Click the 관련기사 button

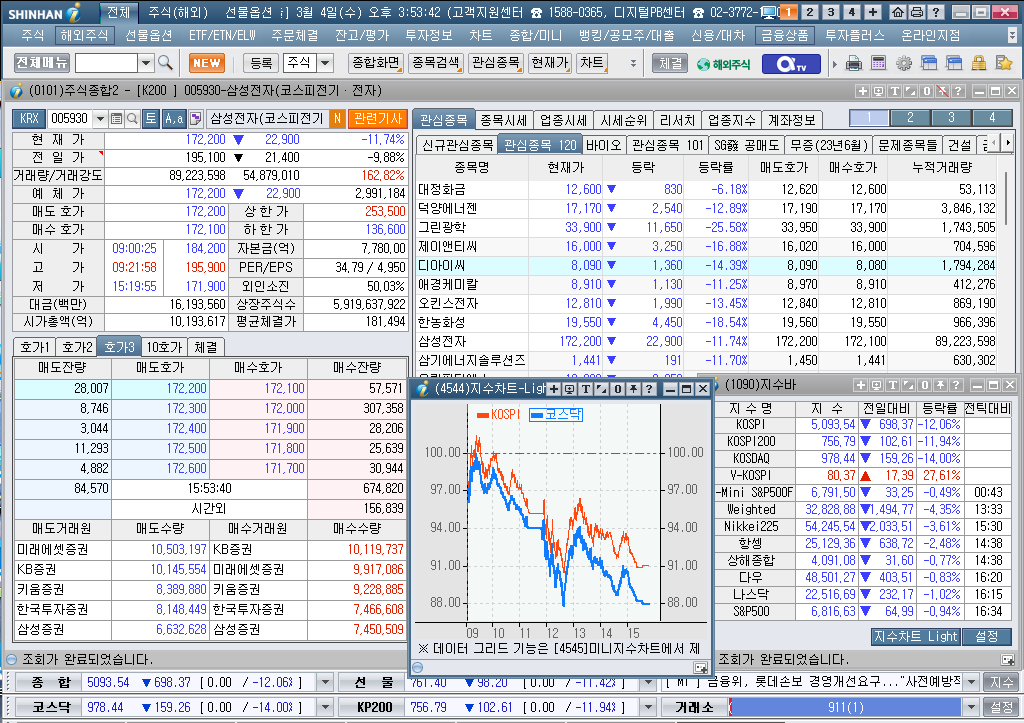pos(377,118)
